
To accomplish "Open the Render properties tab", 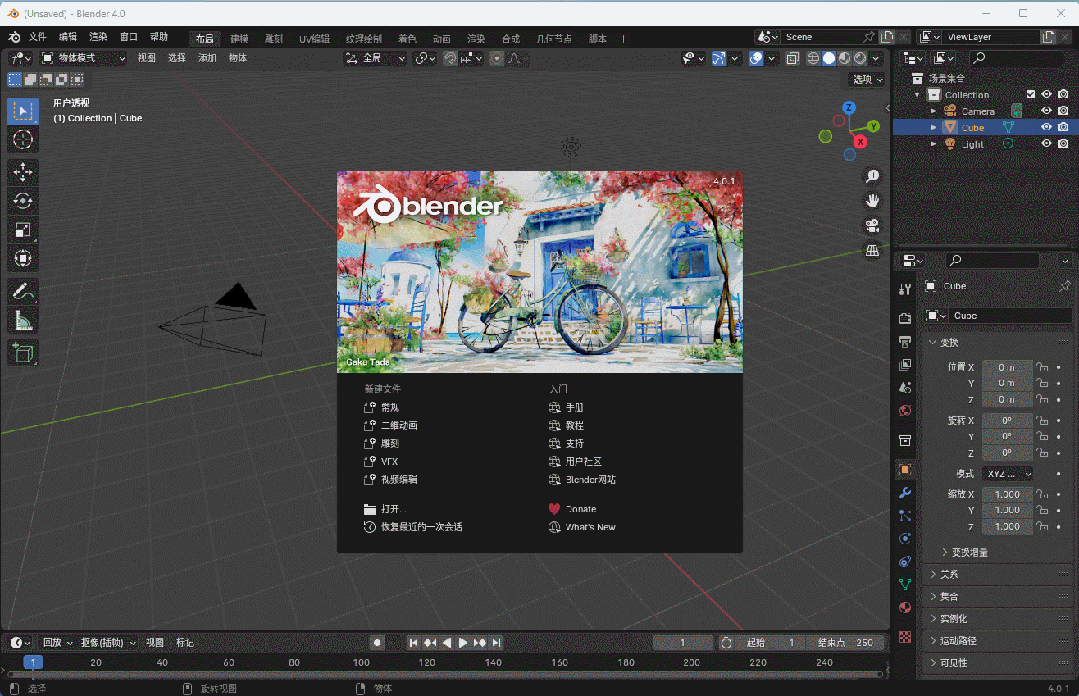I will pos(905,318).
